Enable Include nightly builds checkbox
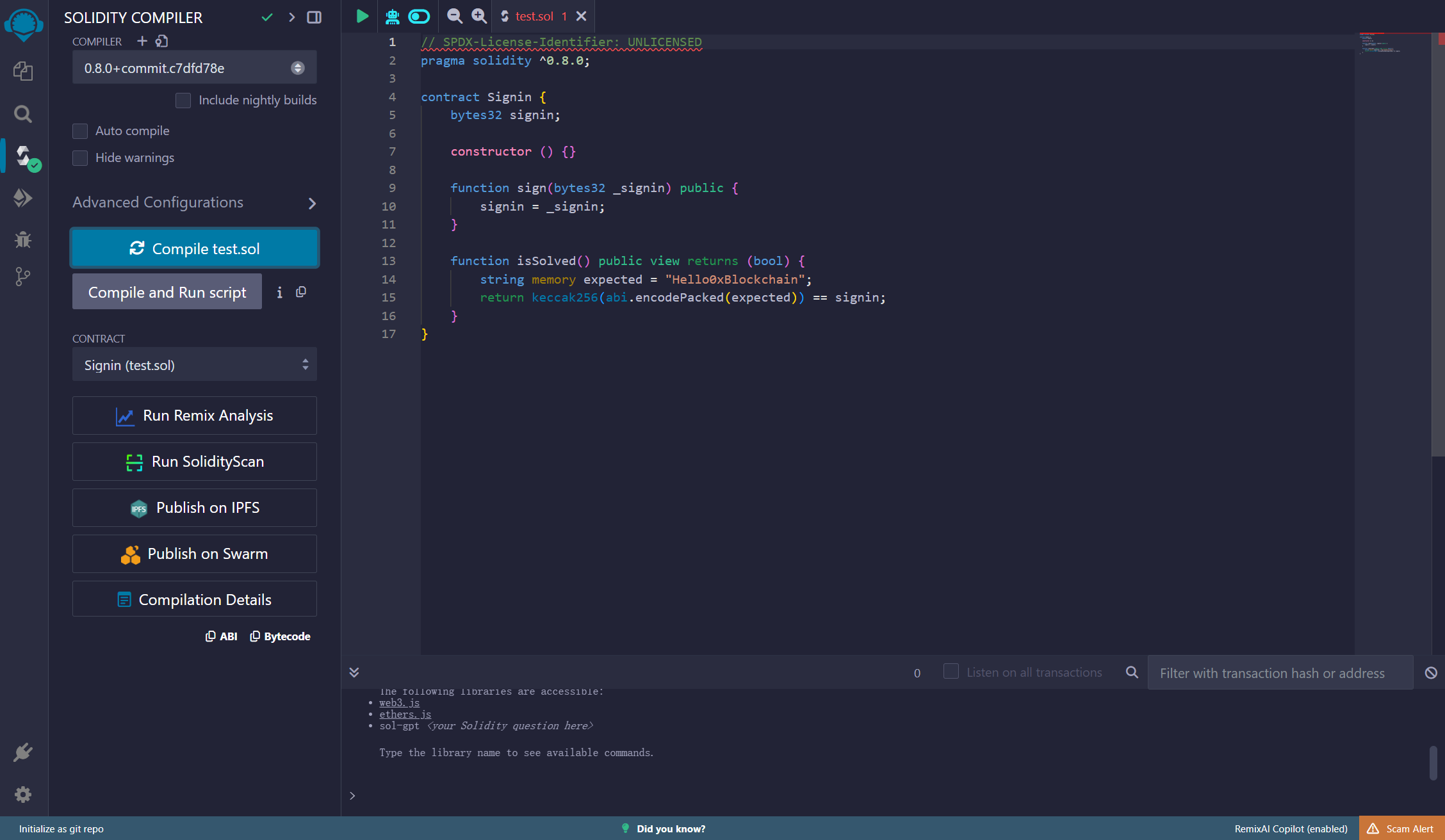The height and width of the screenshot is (840, 1445). 183,101
